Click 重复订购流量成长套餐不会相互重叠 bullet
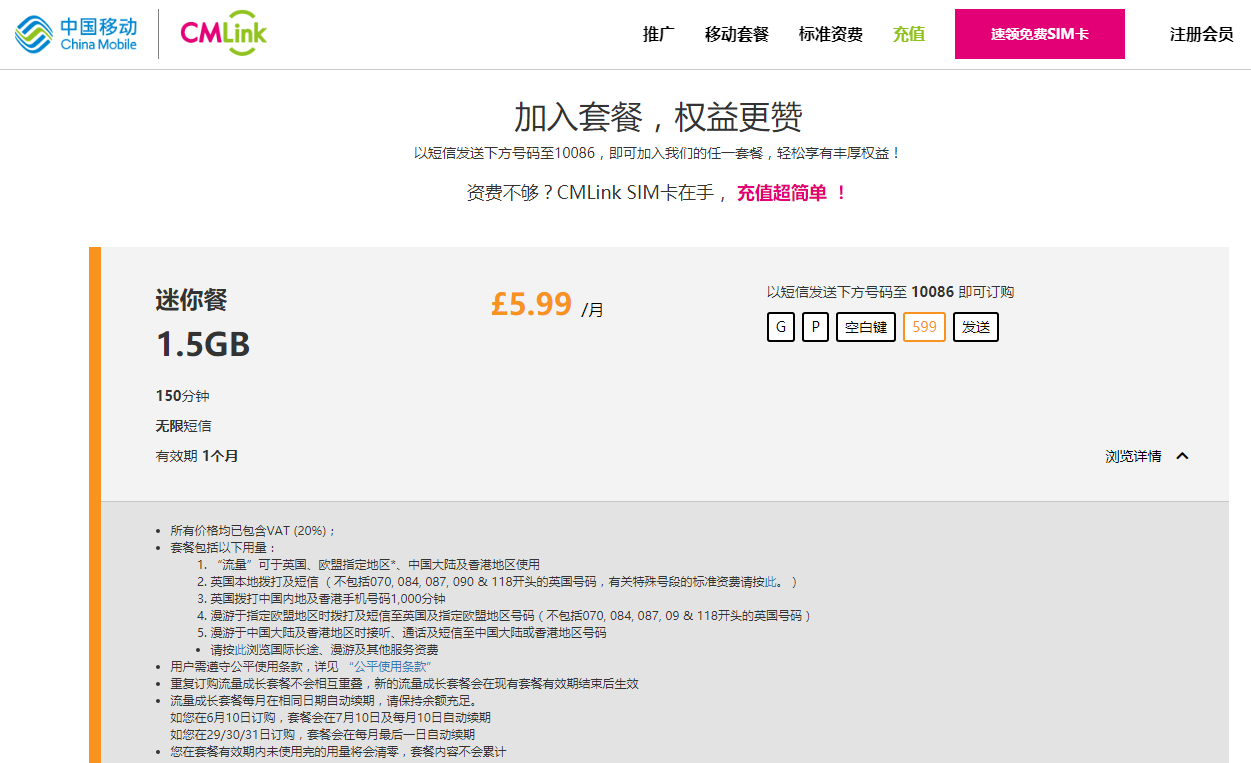The width and height of the screenshot is (1251, 763). click(x=404, y=683)
